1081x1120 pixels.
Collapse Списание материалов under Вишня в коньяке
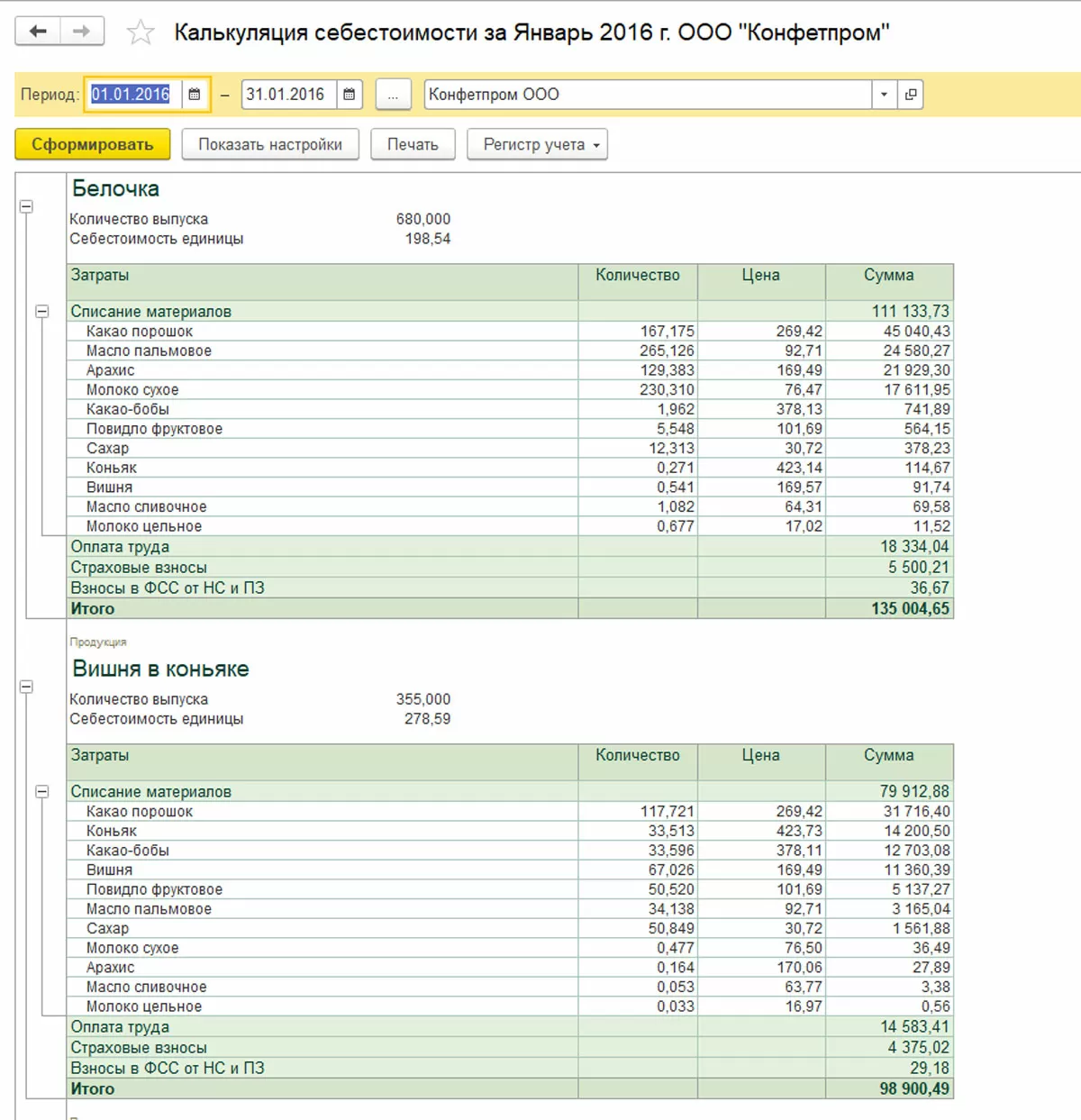(42, 792)
